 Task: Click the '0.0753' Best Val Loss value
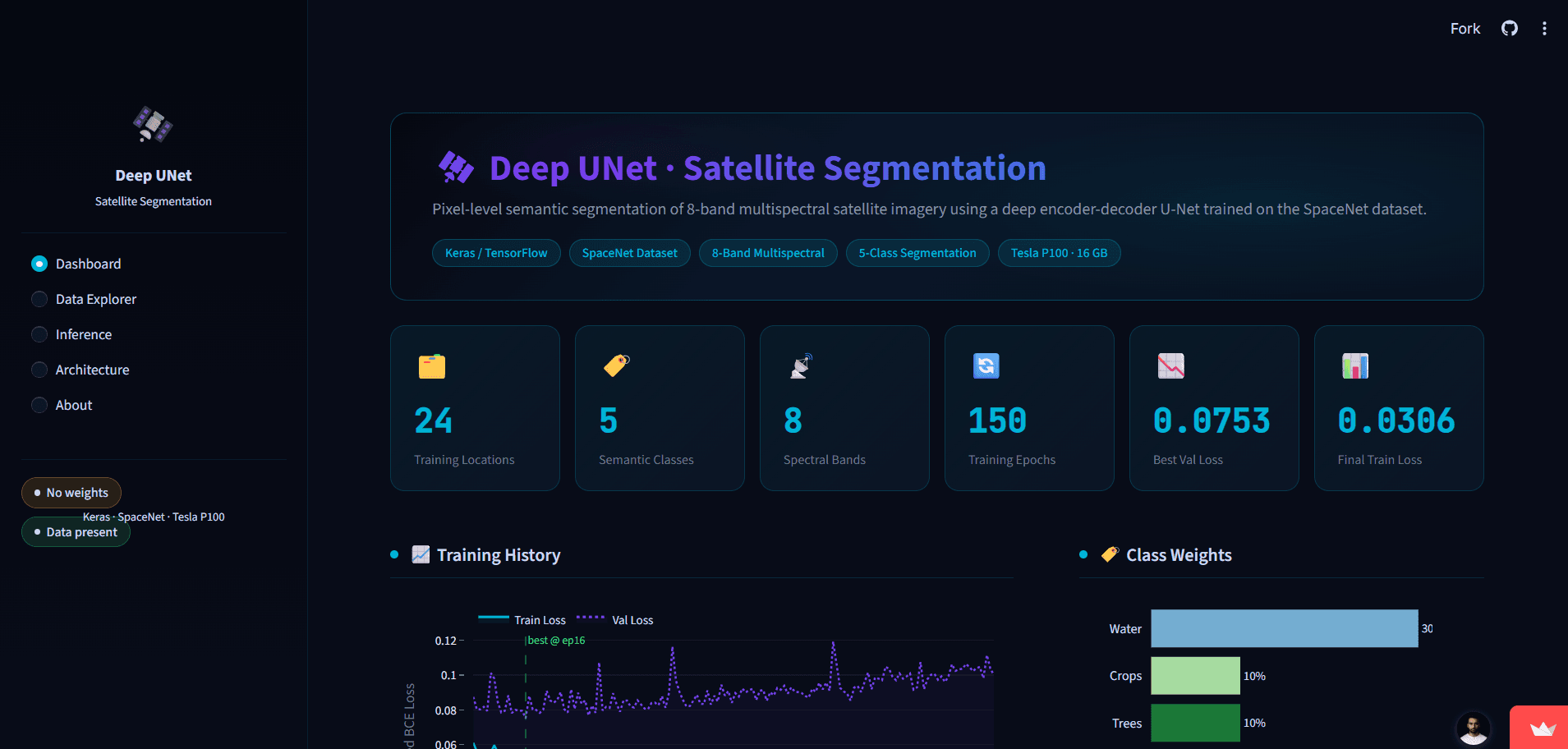(x=1212, y=420)
